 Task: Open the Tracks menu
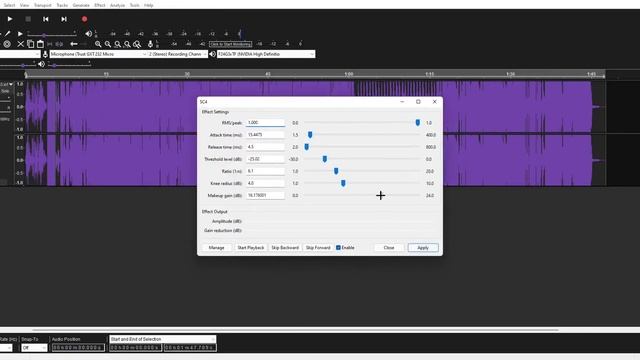click(62, 5)
